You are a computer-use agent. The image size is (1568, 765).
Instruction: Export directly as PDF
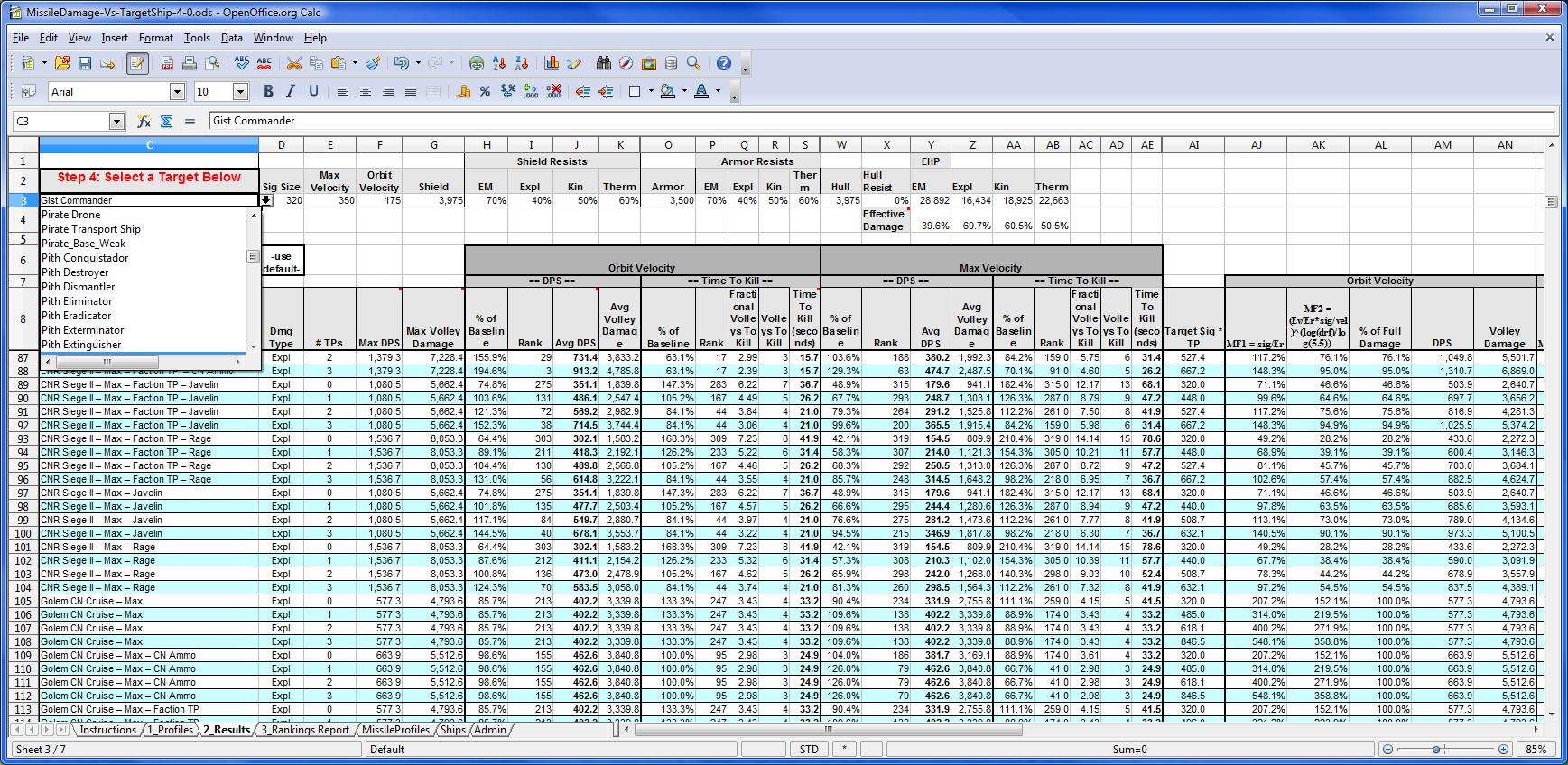[x=167, y=63]
